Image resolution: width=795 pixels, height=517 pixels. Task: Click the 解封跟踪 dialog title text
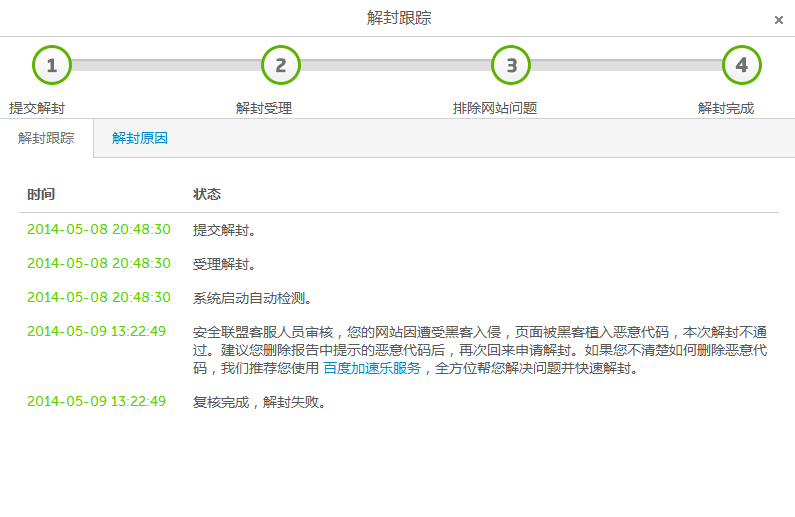click(399, 18)
